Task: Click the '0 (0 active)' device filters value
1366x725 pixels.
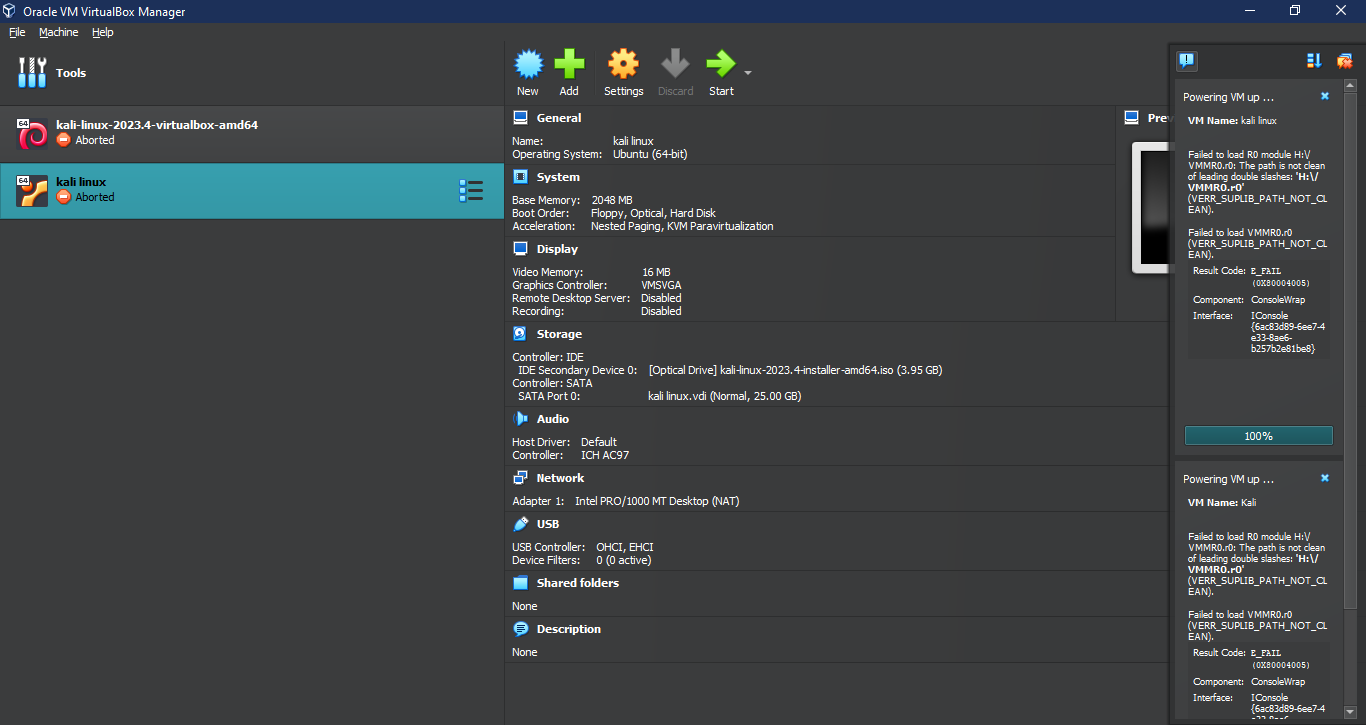Action: coord(623,560)
